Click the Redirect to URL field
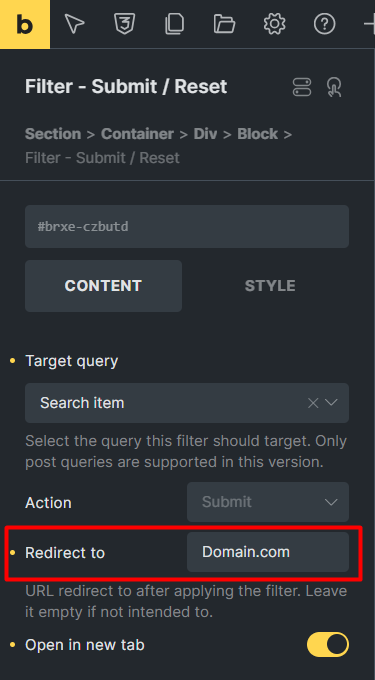The width and height of the screenshot is (375, 680). tap(268, 552)
